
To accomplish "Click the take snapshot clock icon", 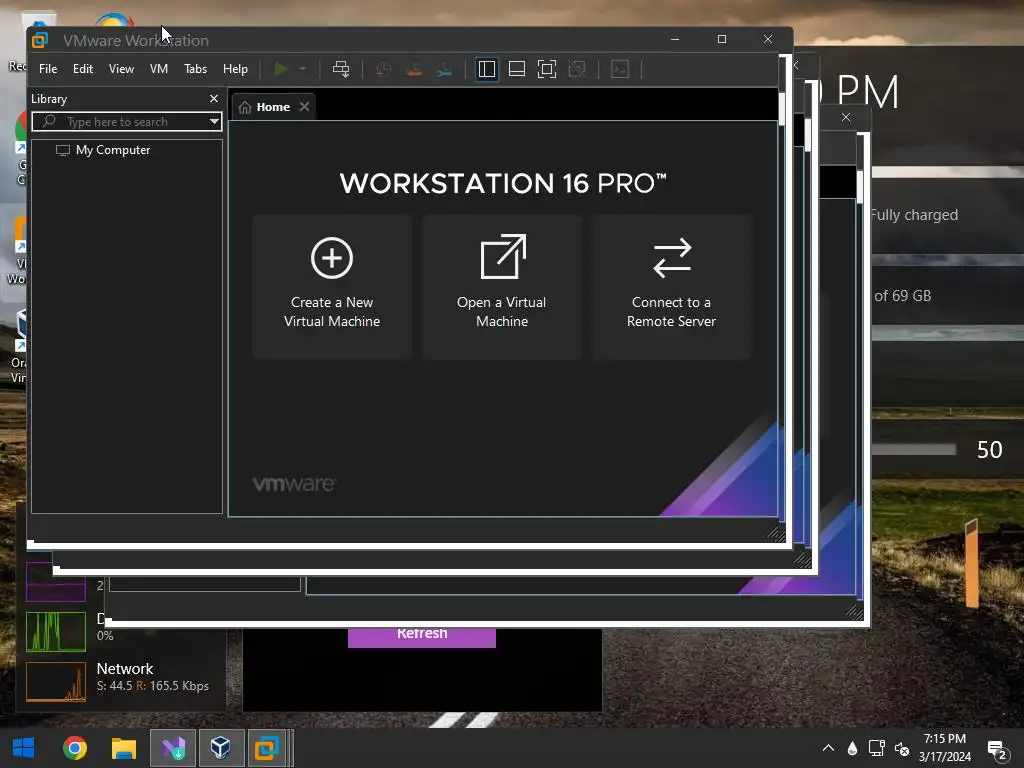I will coord(383,69).
